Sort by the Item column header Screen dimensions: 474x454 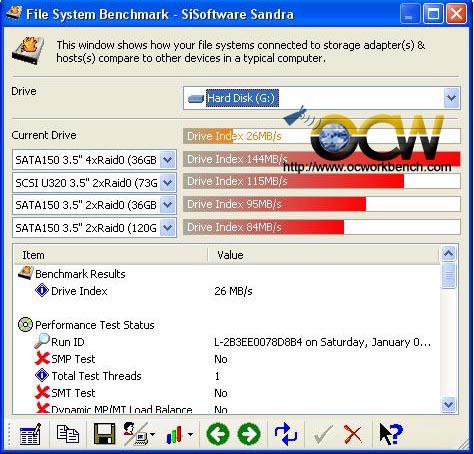tap(111, 255)
